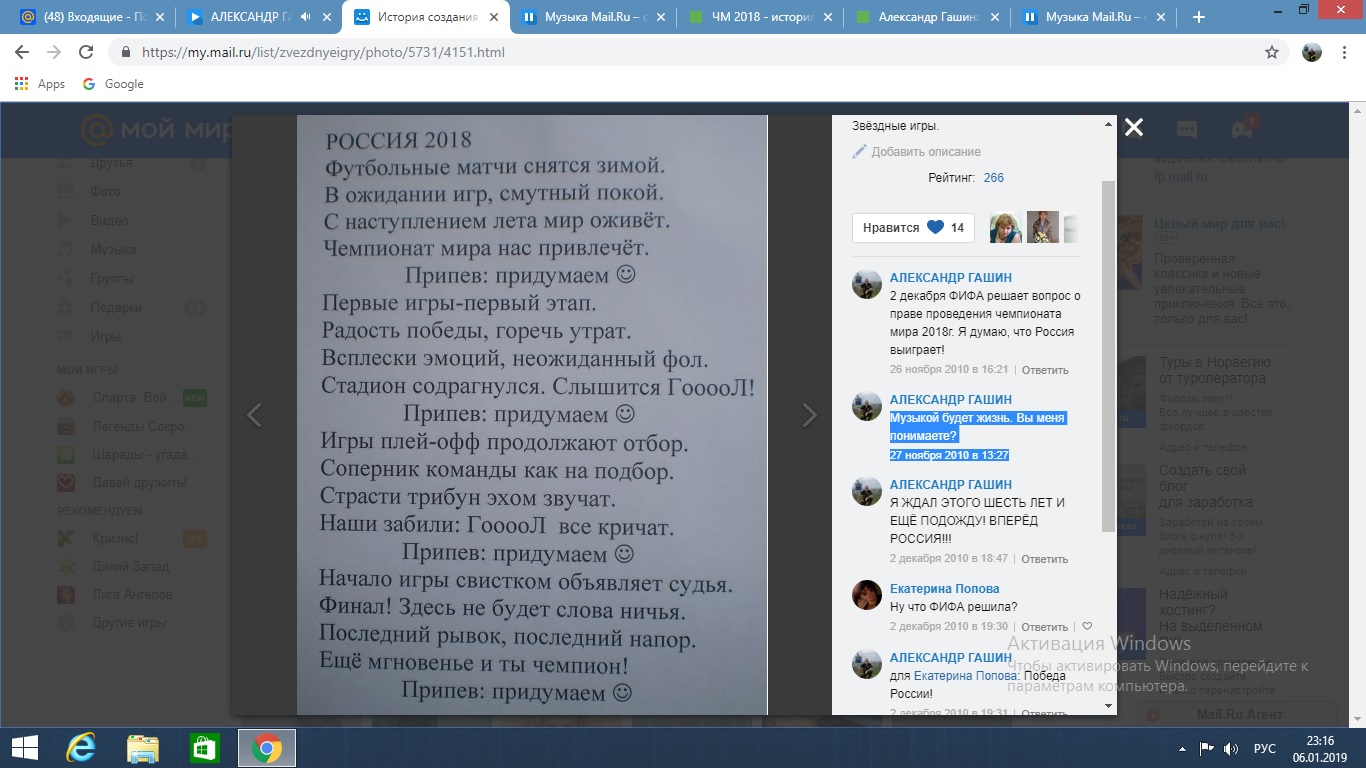Open АЛЕКСАНДР ГАШИН name above 'Я ЖДАЛ ЭТОГО' comment
Image resolution: width=1366 pixels, height=768 pixels.
point(950,485)
